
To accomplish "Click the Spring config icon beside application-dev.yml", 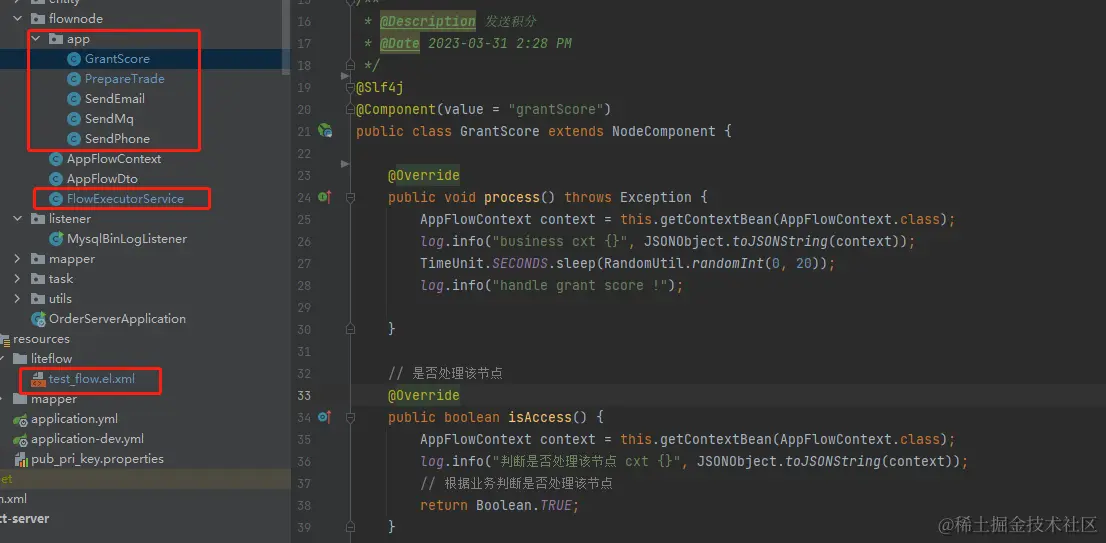I will click(20, 439).
